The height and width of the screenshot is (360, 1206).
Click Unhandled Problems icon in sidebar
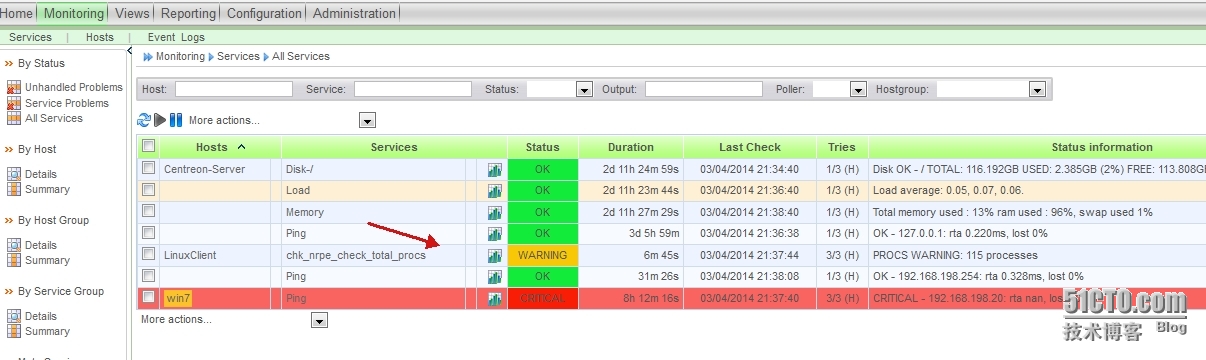click(x=14, y=88)
